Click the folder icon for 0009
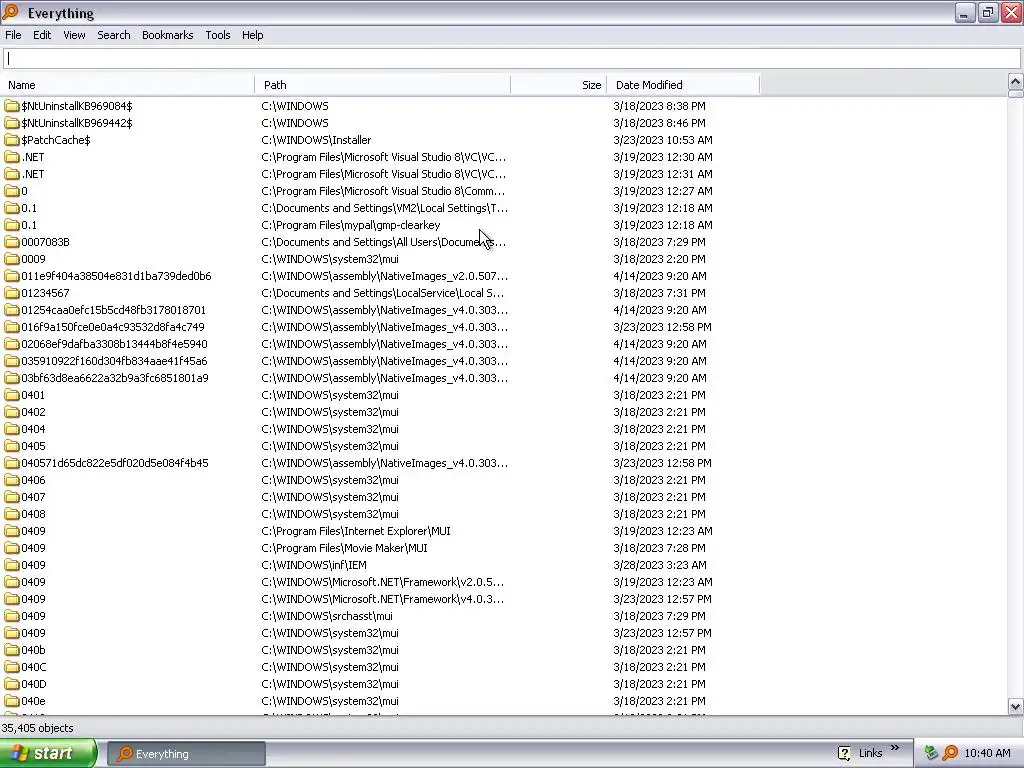This screenshot has height=768, width=1024. tap(12, 259)
